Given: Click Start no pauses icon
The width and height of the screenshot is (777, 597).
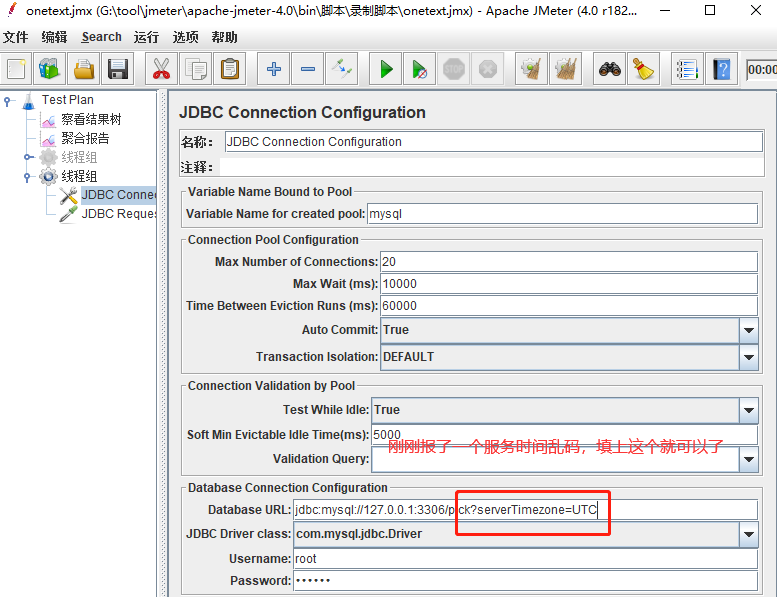Looking at the screenshot, I should tap(420, 69).
